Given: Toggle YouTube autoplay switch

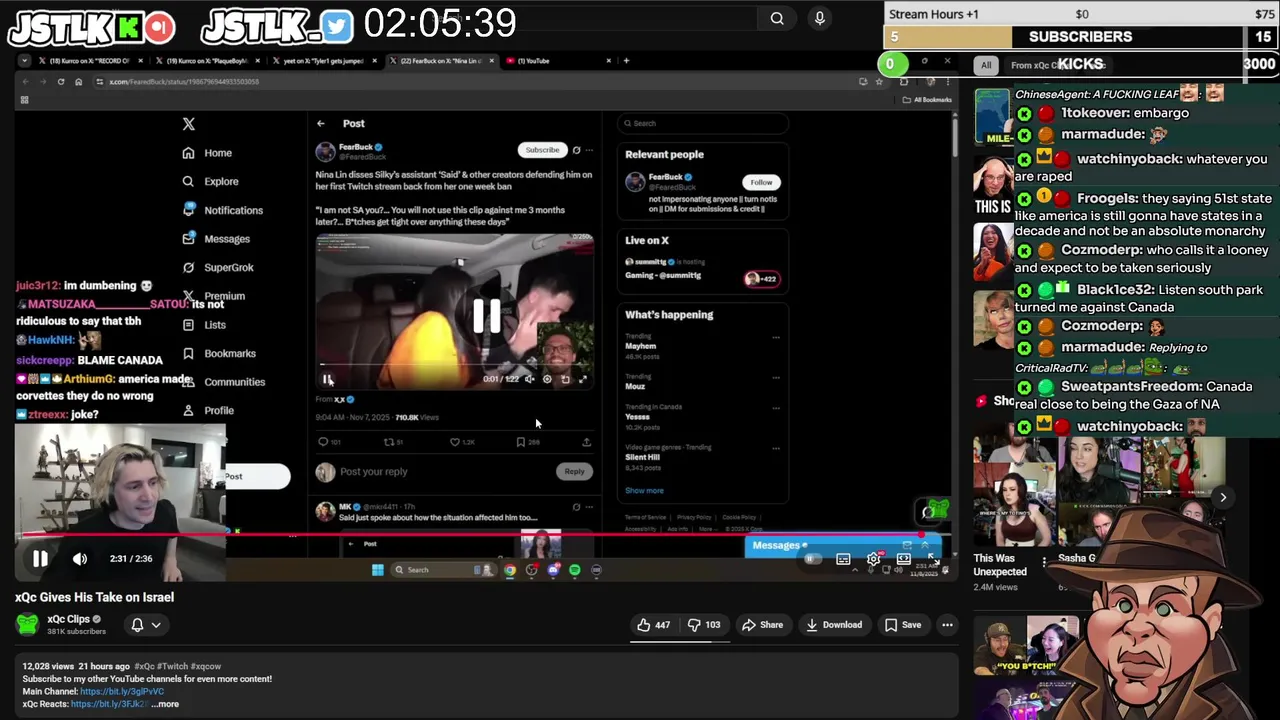Looking at the screenshot, I should 813,559.
